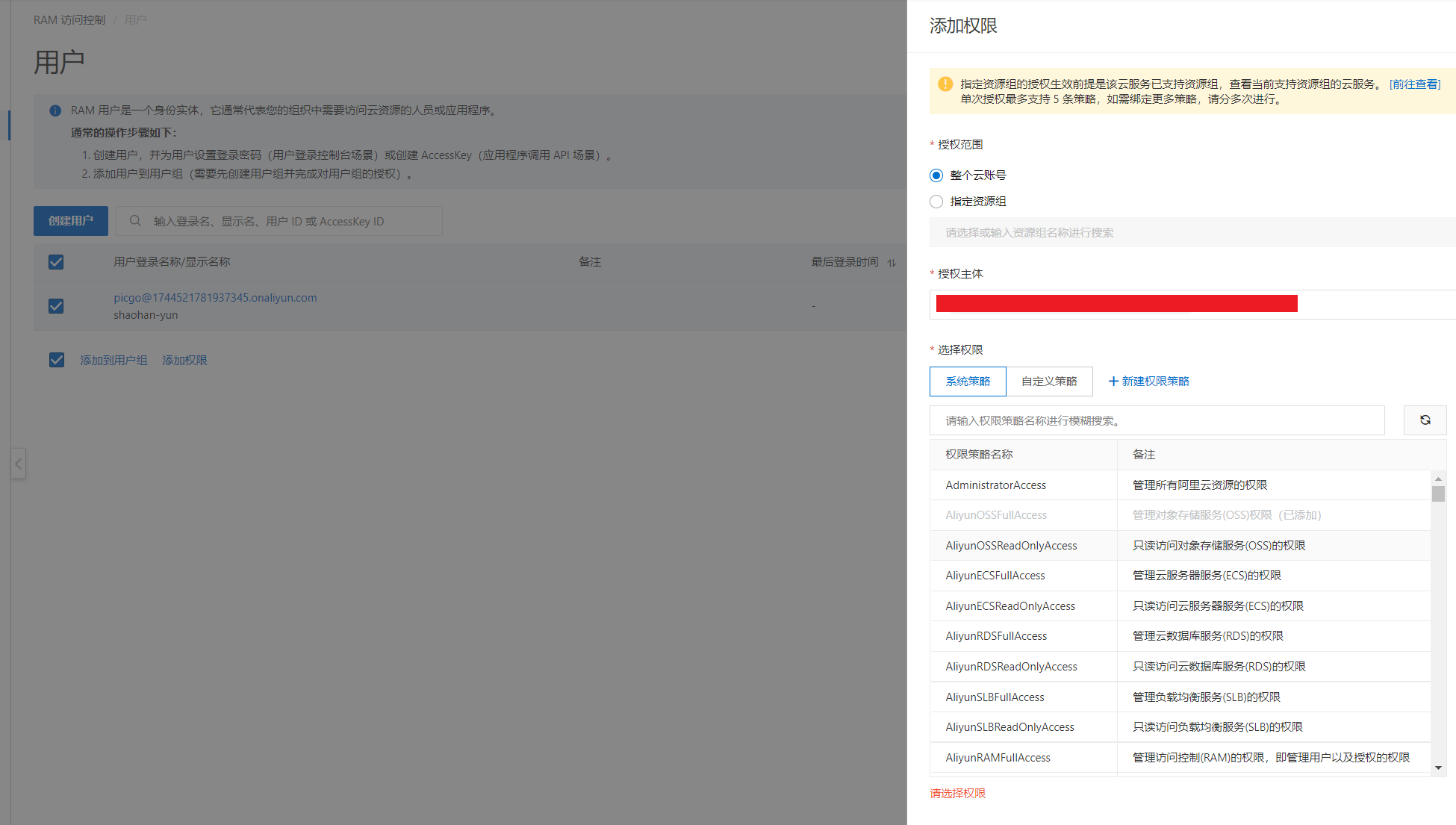Click the sort icon beside 最后登录时间
This screenshot has width=1456, height=825.
pyautogui.click(x=892, y=263)
